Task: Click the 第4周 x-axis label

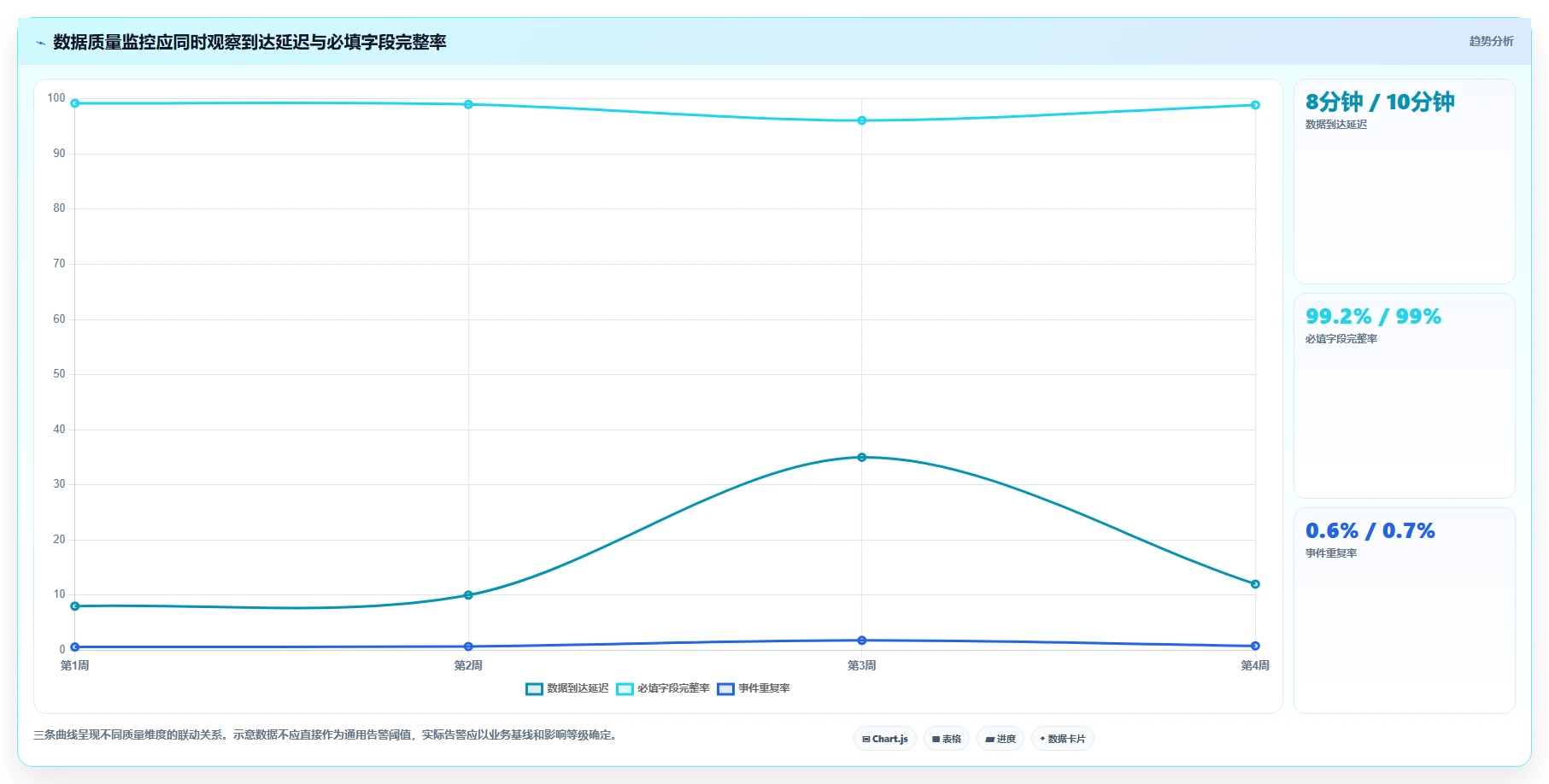Action: point(1255,665)
